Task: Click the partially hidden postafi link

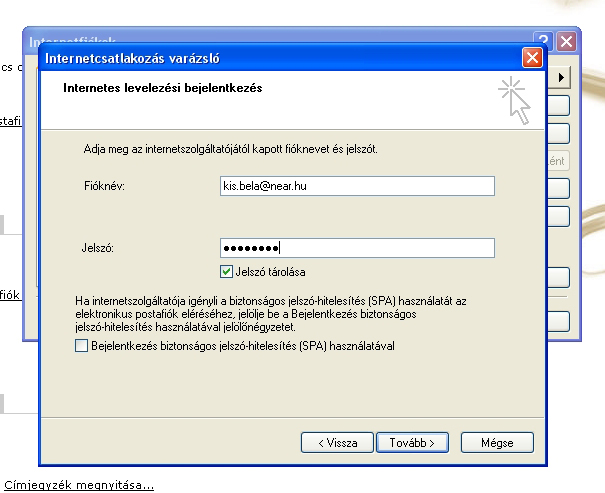Action: 11,120
